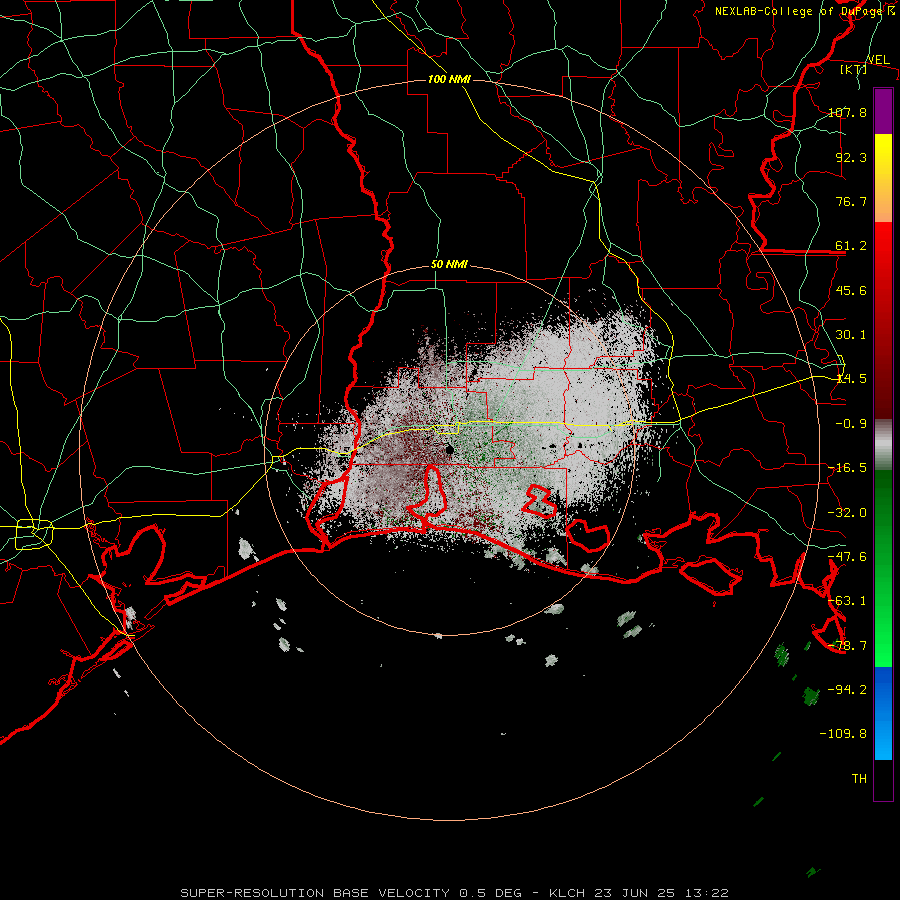The width and height of the screenshot is (900, 900).
Task: Click the VEL legend title
Action: pyautogui.click(x=878, y=60)
